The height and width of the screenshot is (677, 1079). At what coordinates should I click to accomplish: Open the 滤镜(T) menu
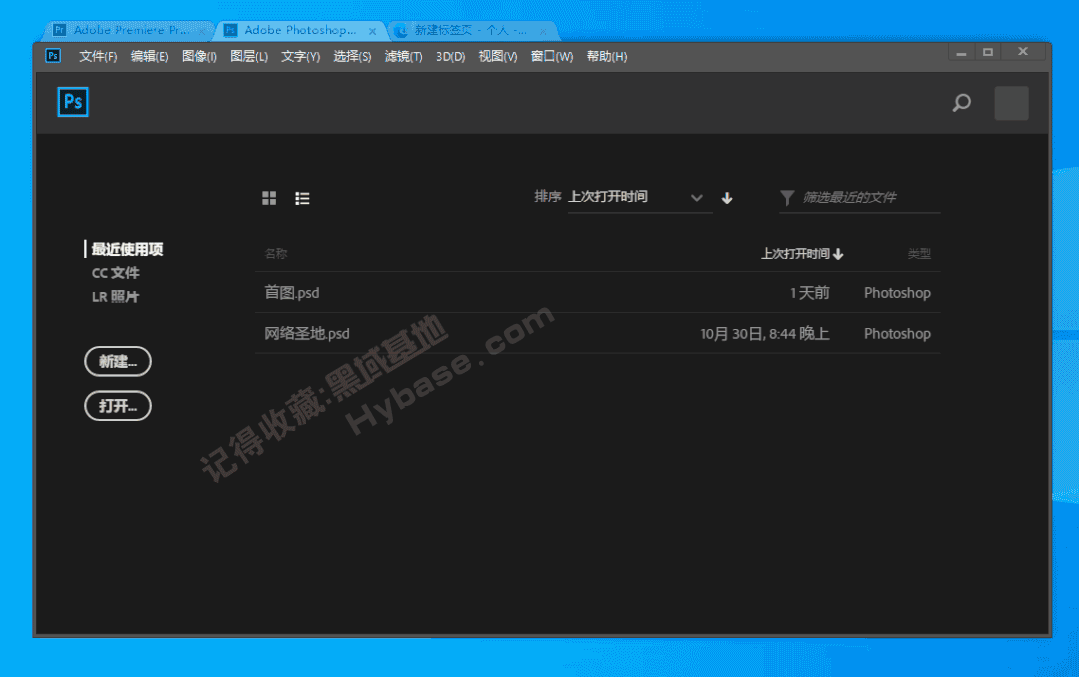coord(403,56)
